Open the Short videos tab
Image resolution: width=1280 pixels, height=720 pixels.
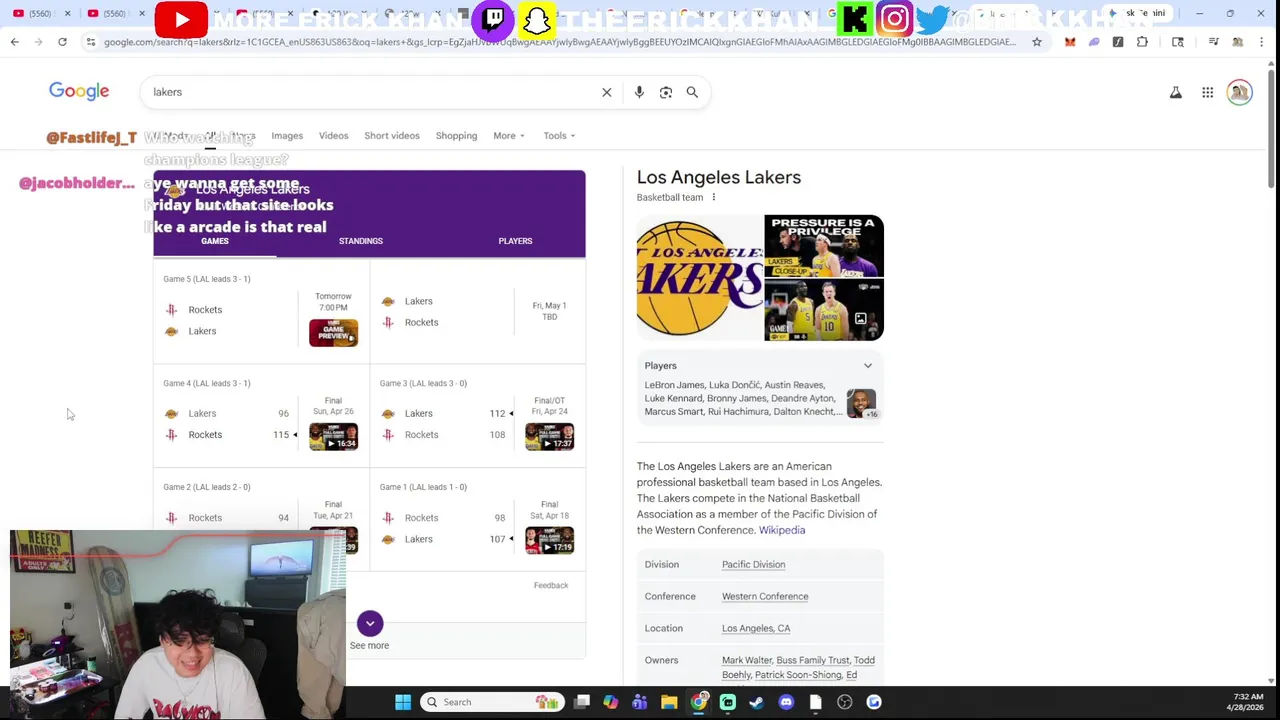[392, 136]
